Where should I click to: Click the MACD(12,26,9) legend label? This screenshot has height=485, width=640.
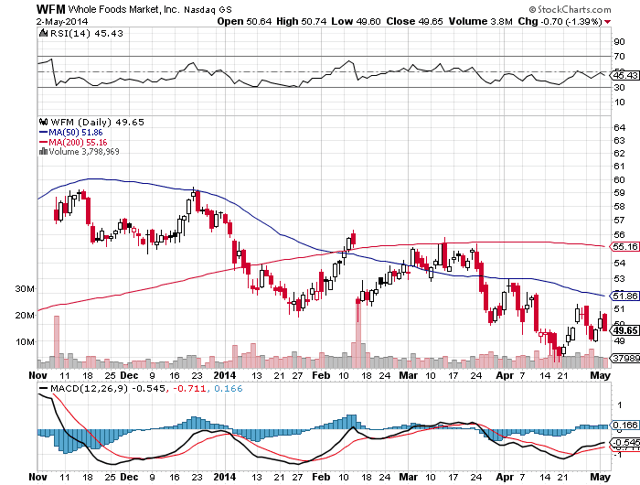pyautogui.click(x=89, y=388)
